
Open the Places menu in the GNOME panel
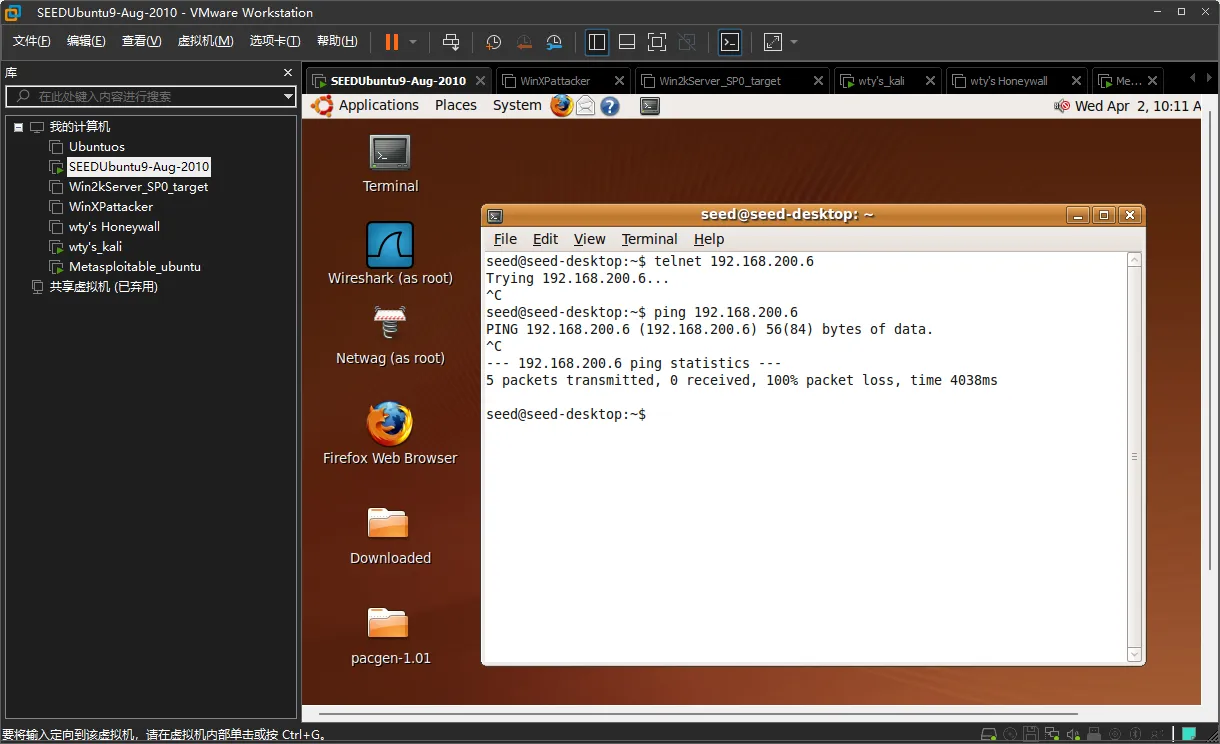point(456,105)
